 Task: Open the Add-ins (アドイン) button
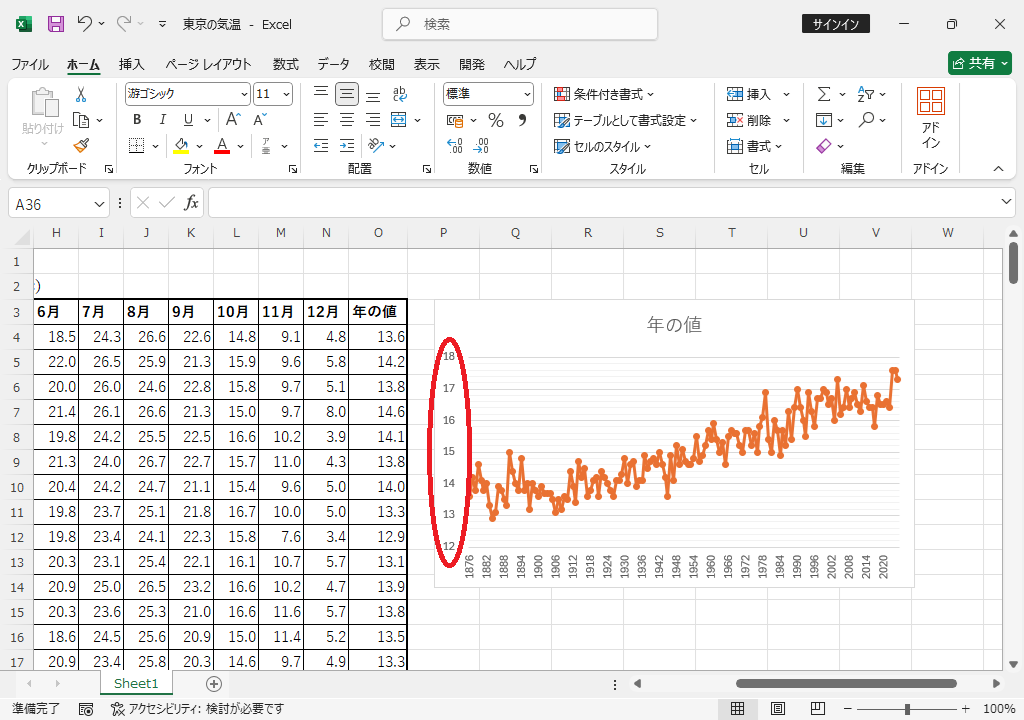(931, 119)
